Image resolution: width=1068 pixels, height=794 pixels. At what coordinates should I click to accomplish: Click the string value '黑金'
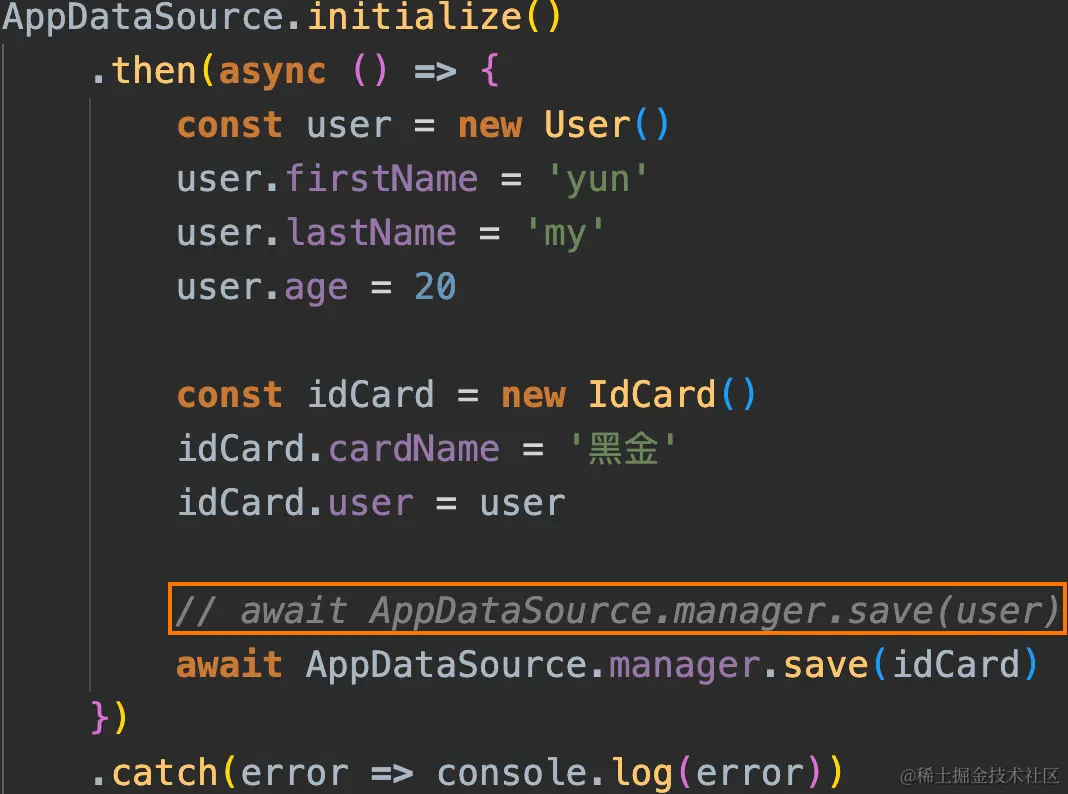click(x=623, y=449)
